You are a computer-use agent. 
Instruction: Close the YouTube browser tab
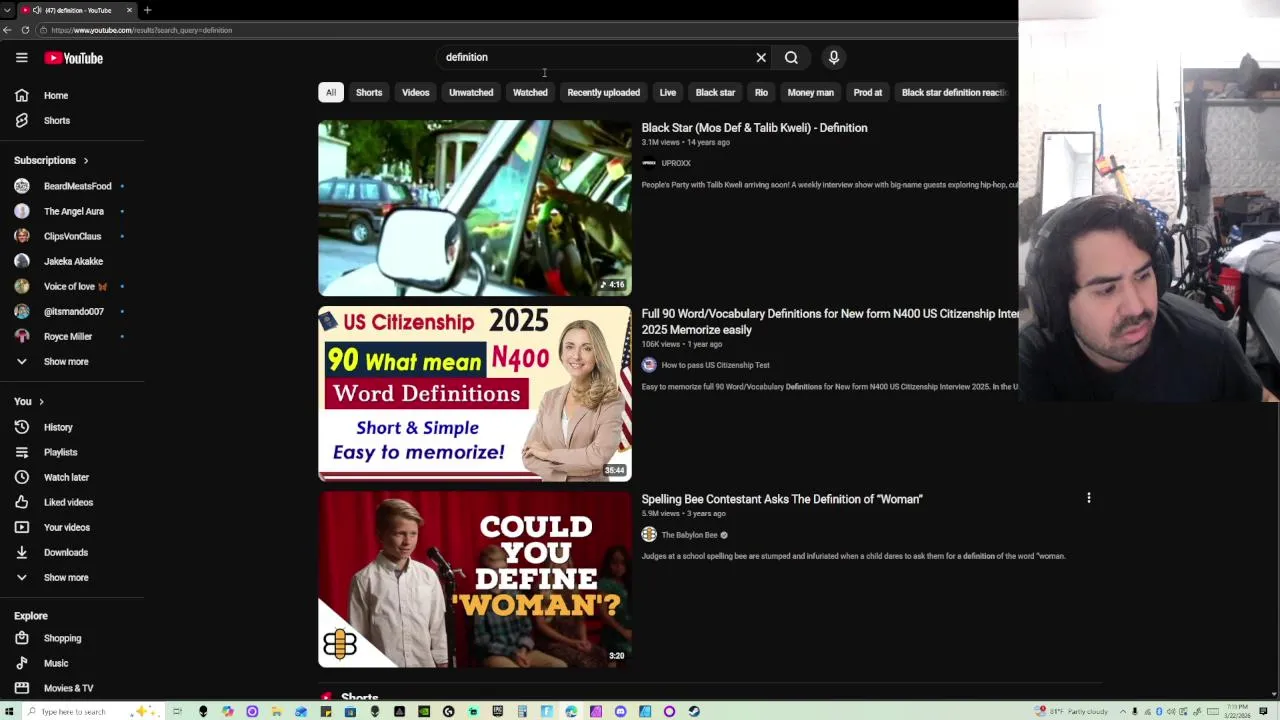point(129,10)
